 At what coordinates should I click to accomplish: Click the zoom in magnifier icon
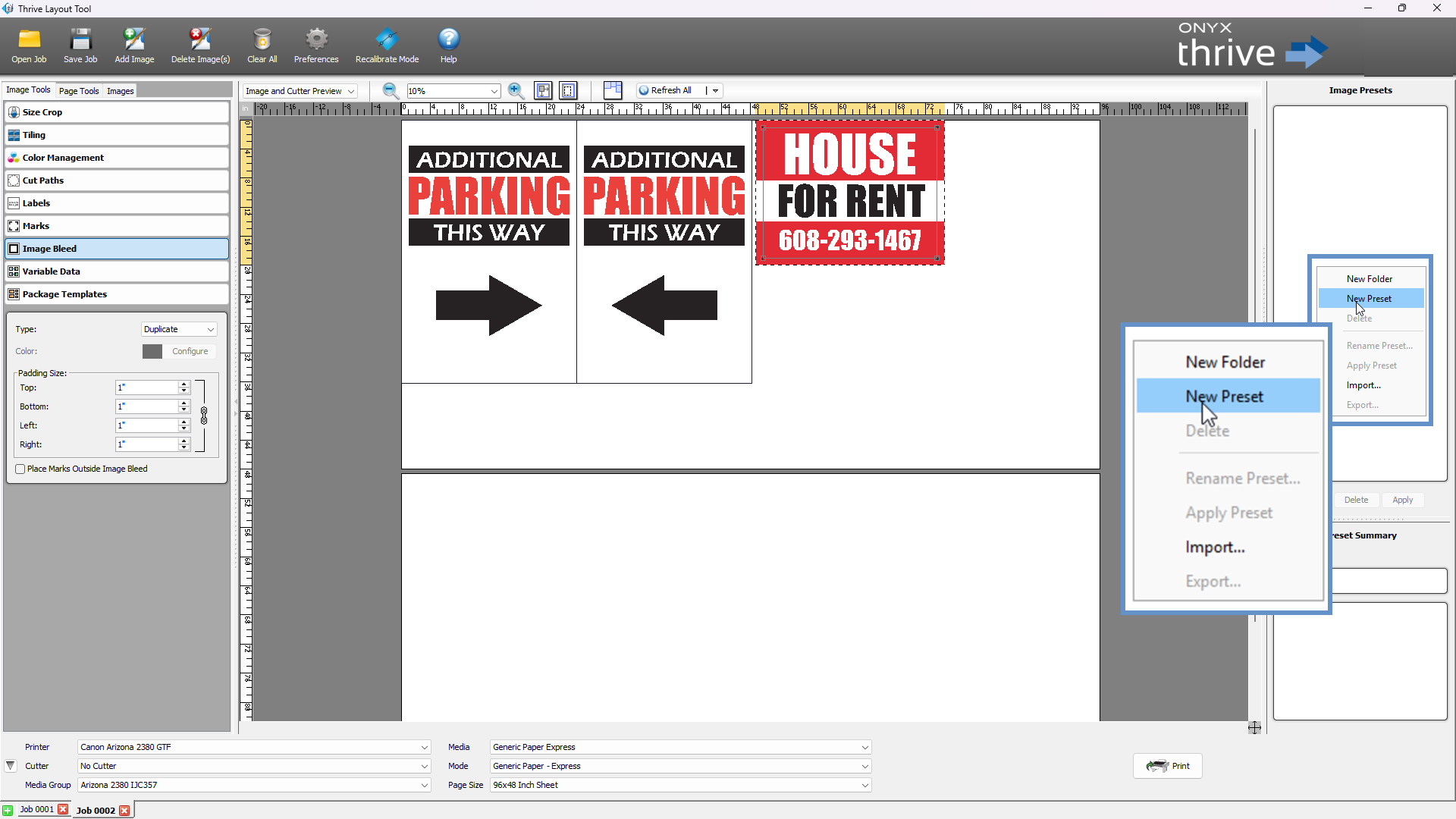[x=516, y=91]
